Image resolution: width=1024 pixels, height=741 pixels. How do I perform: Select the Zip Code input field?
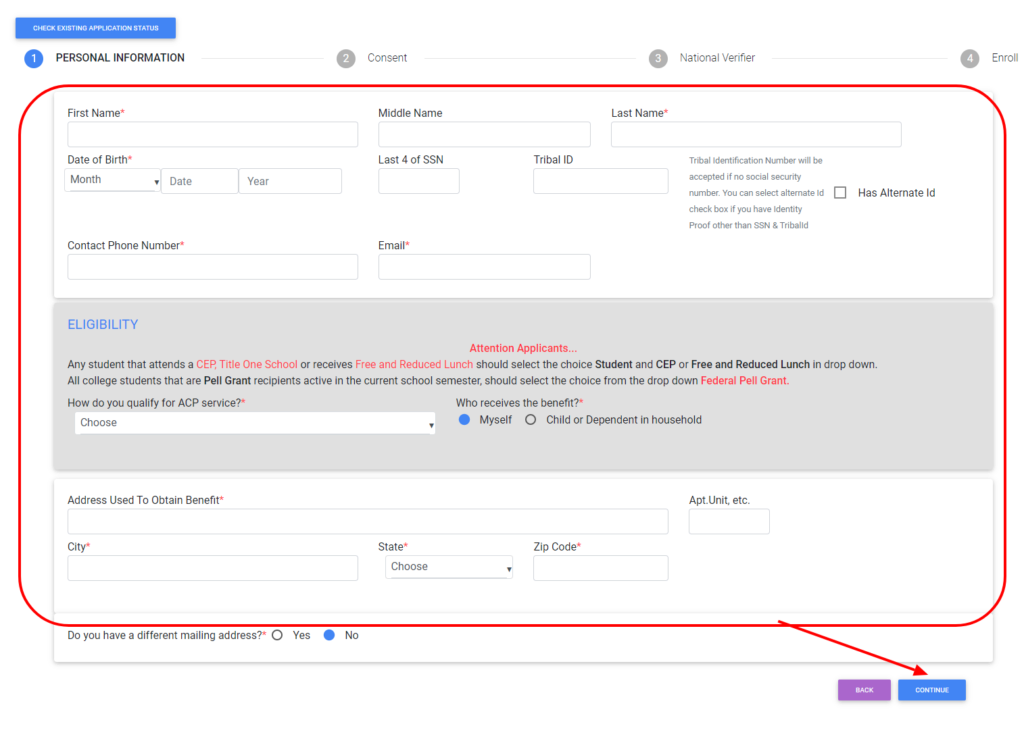click(x=600, y=568)
